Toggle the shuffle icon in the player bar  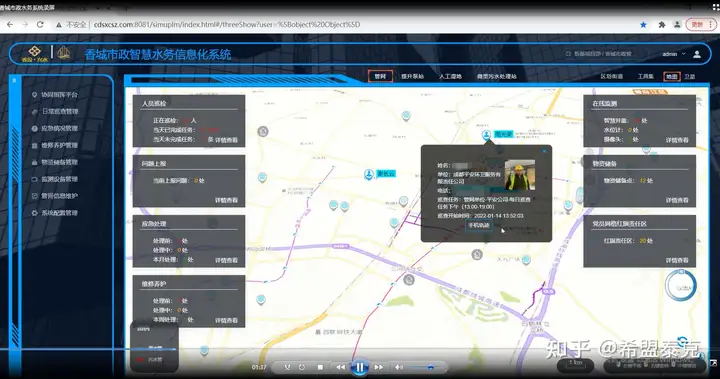point(287,367)
